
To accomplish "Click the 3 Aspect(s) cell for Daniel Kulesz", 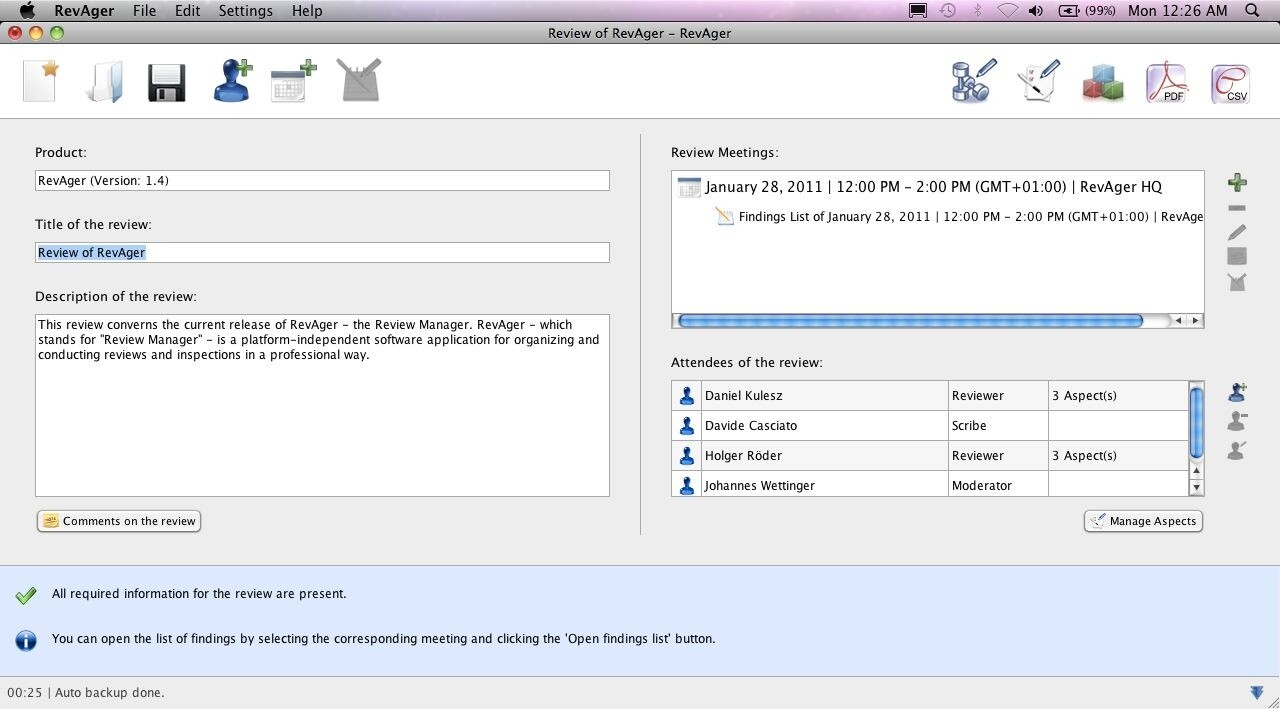I will [x=1118, y=396].
